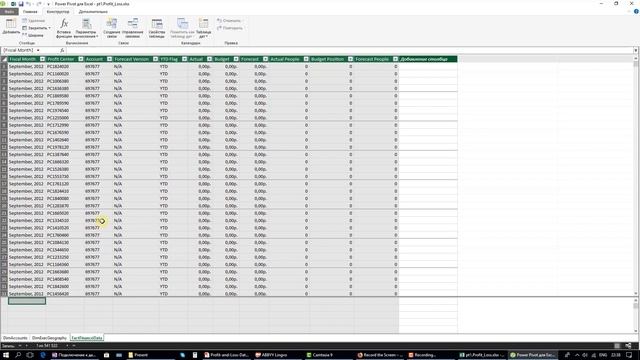640x360 pixels.
Task: Click the Add Column header (Добавление столбца)
Action: coord(428,59)
